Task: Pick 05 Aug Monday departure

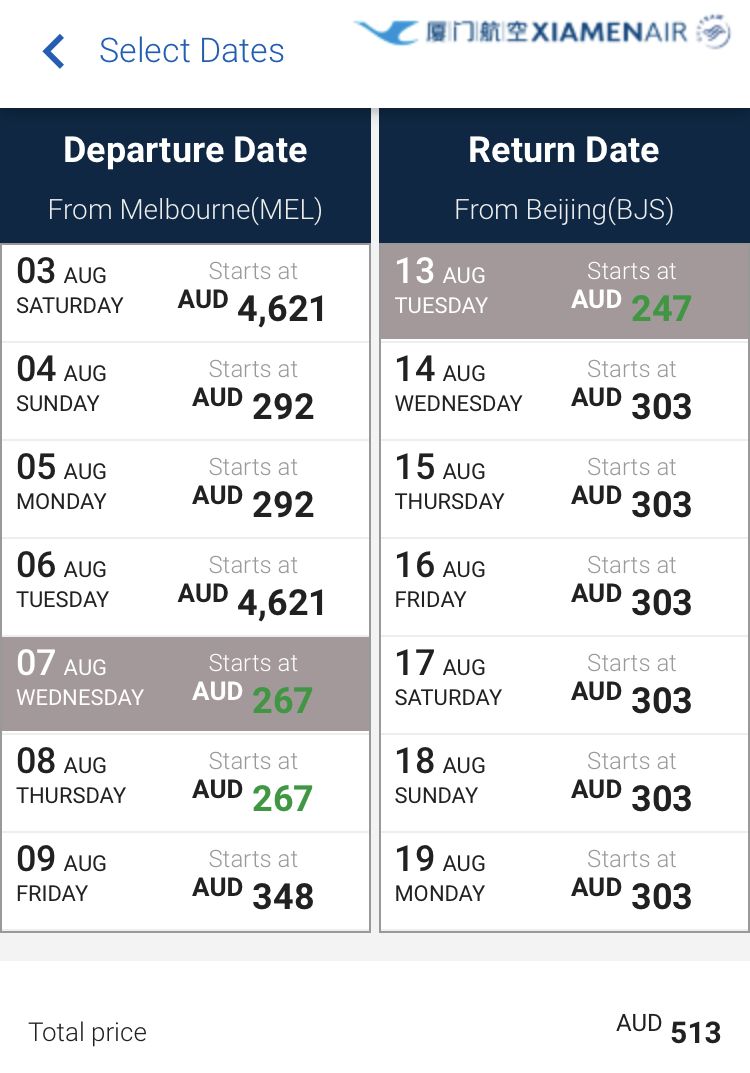Action: tap(185, 489)
